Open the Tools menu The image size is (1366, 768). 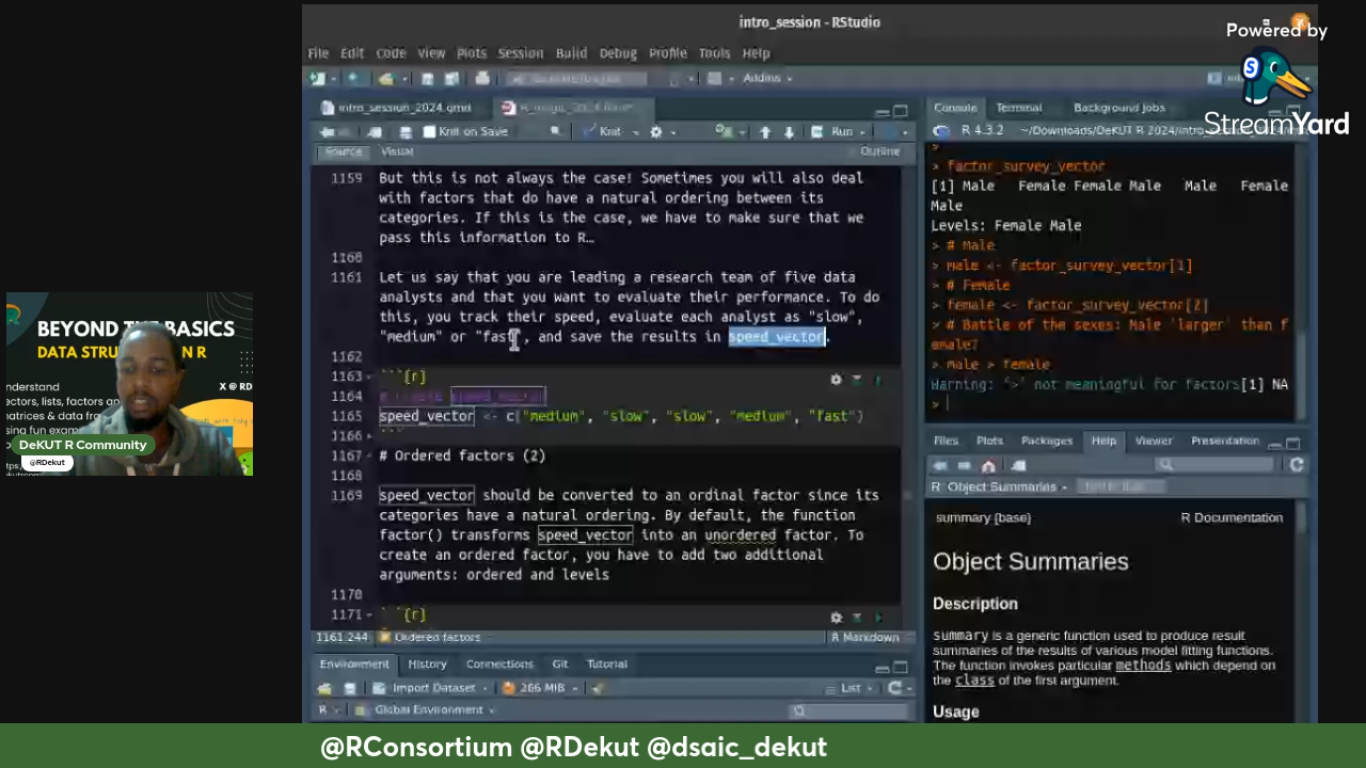click(x=714, y=53)
